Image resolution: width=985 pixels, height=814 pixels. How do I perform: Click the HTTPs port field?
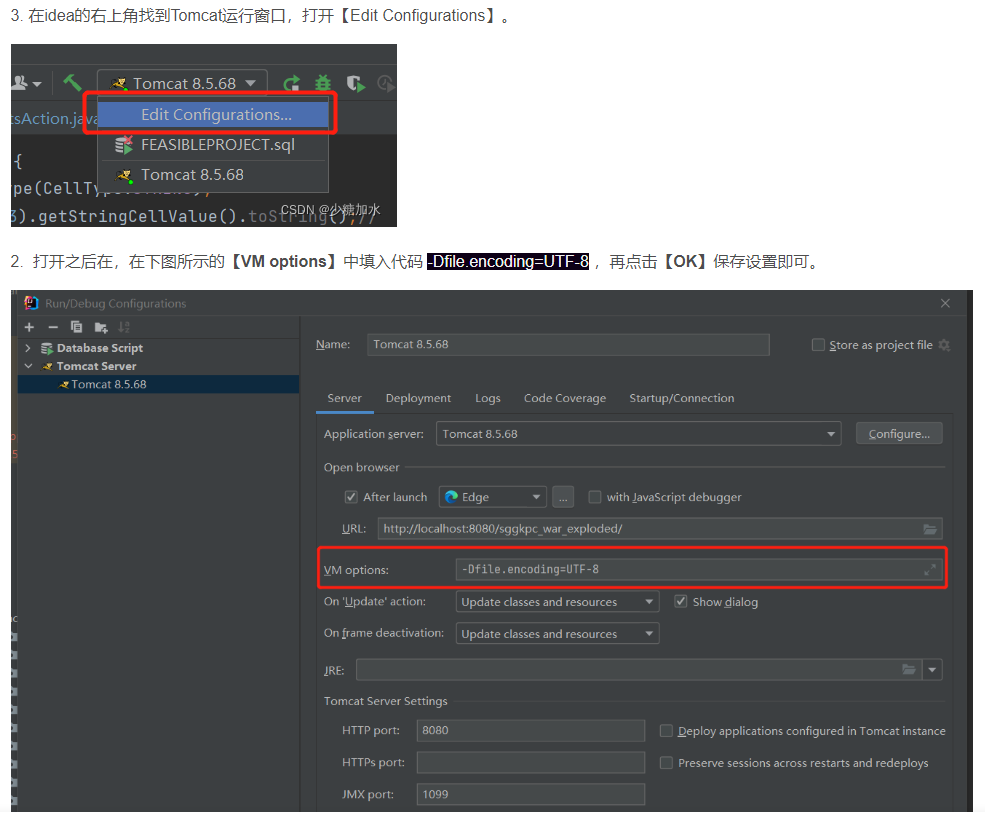click(531, 762)
